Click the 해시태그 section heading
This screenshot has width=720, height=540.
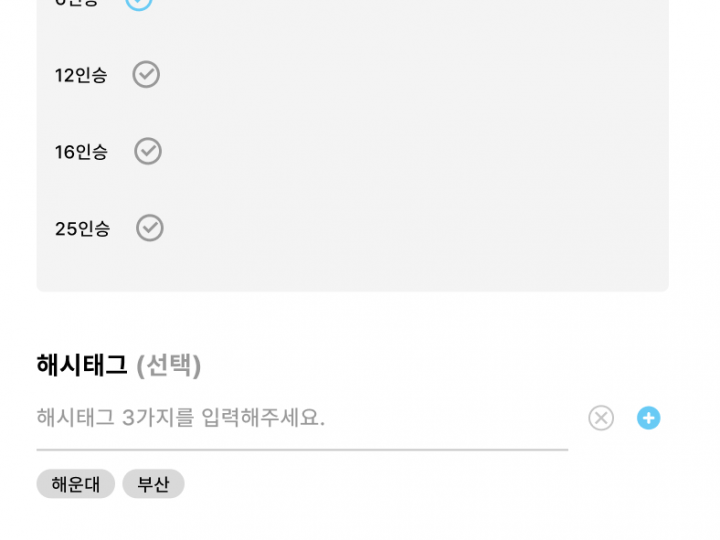pos(82,365)
